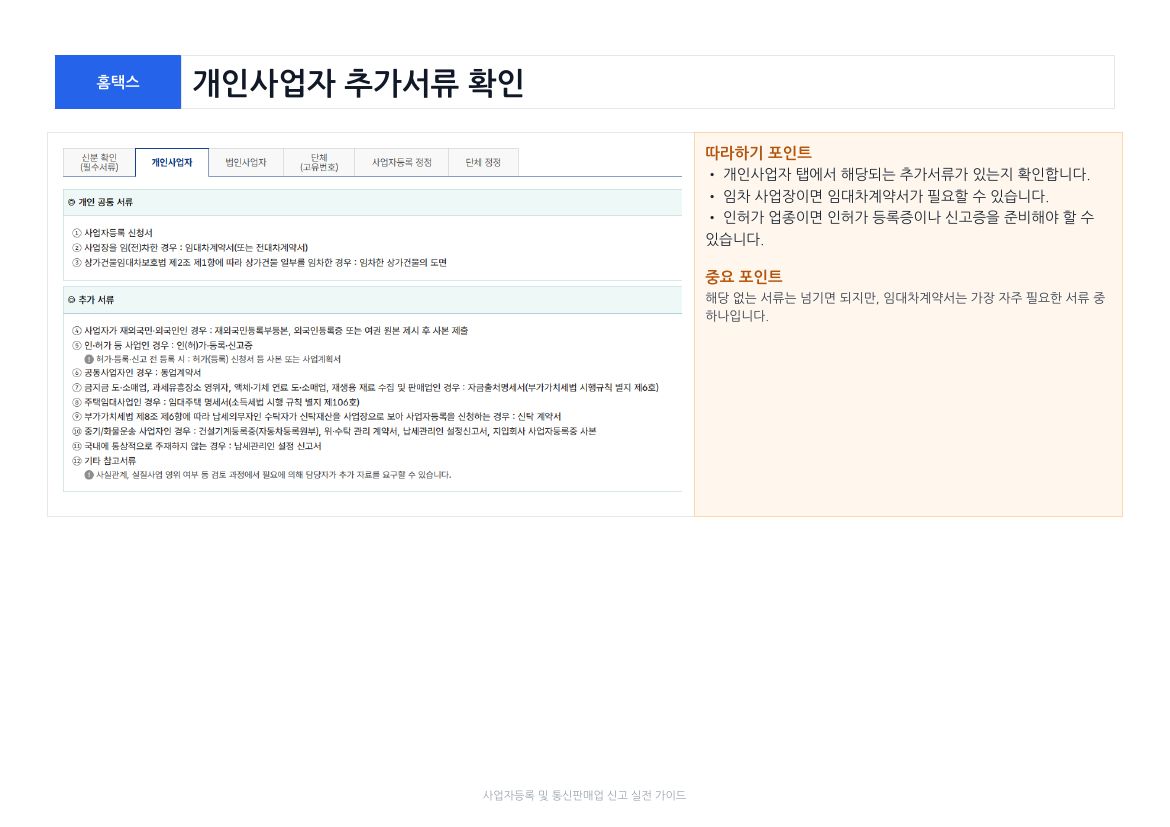Click the note '허가·등록·신고 전 등록 시' line
This screenshot has width=1170, height=827.
pyautogui.click(x=213, y=359)
